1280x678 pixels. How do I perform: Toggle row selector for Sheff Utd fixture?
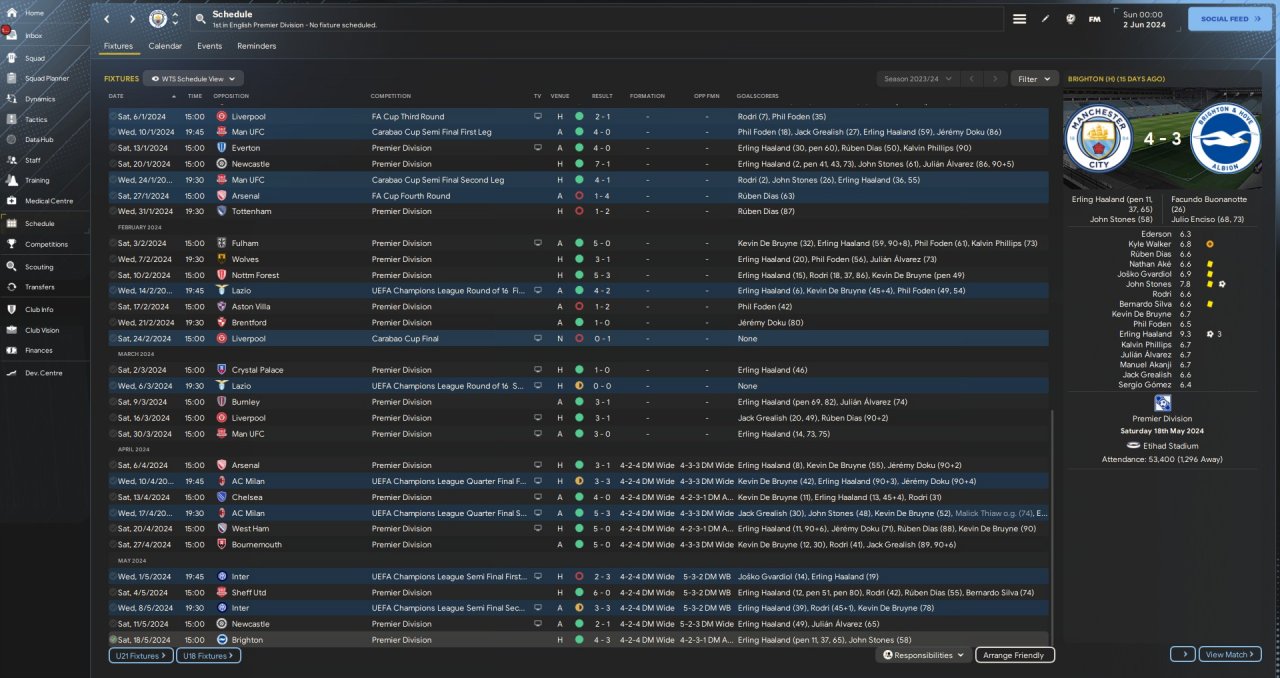pyautogui.click(x=113, y=592)
